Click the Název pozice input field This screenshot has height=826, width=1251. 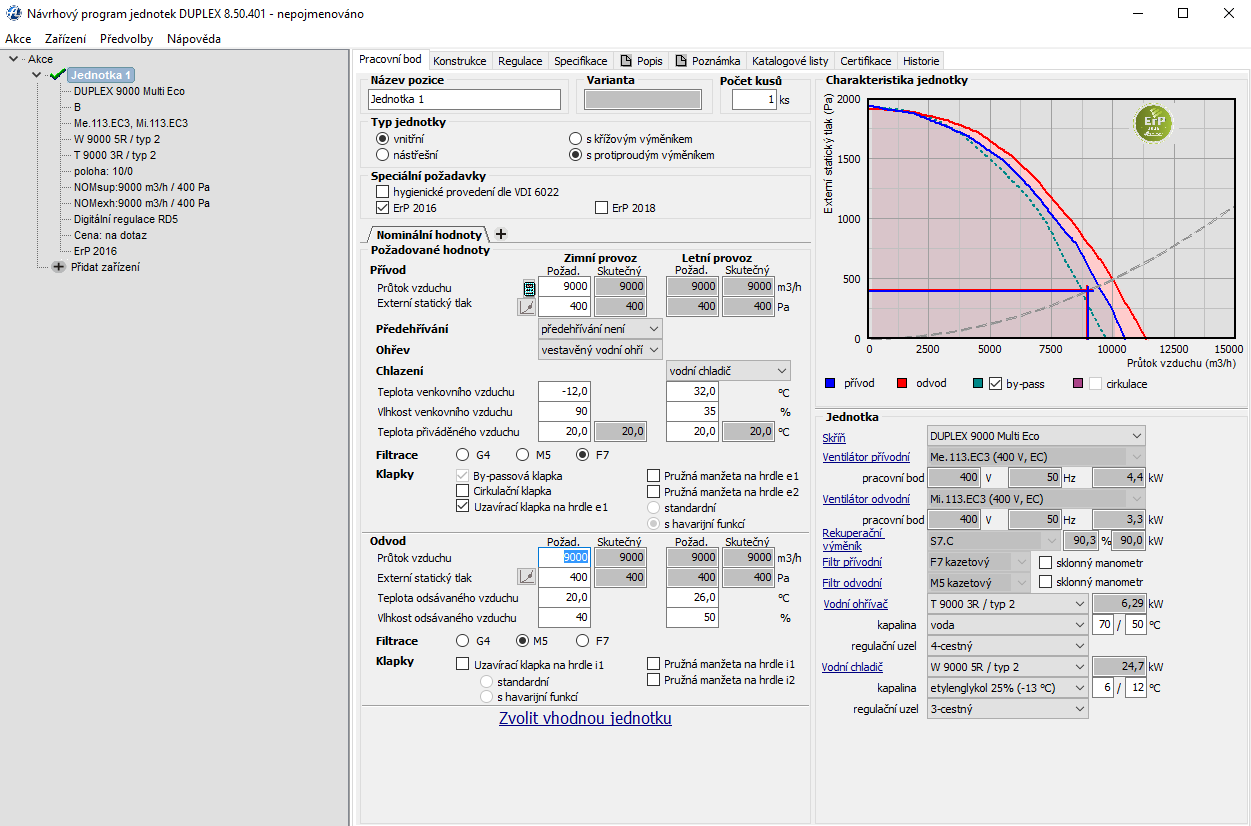click(x=465, y=99)
